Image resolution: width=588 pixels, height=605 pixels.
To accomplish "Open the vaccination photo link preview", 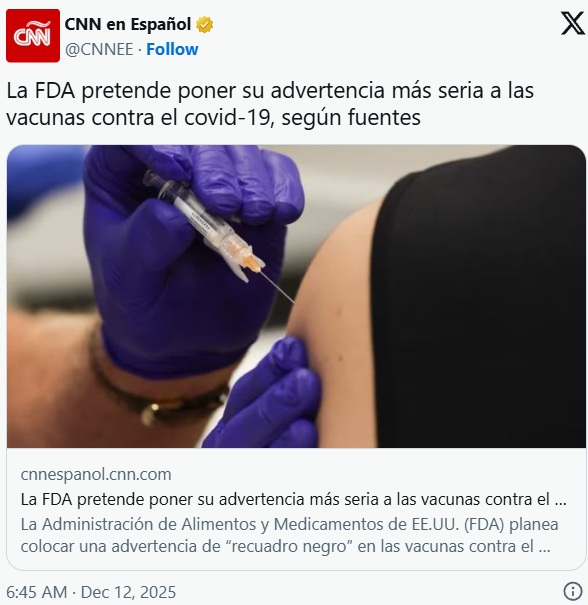I will pyautogui.click(x=296, y=296).
